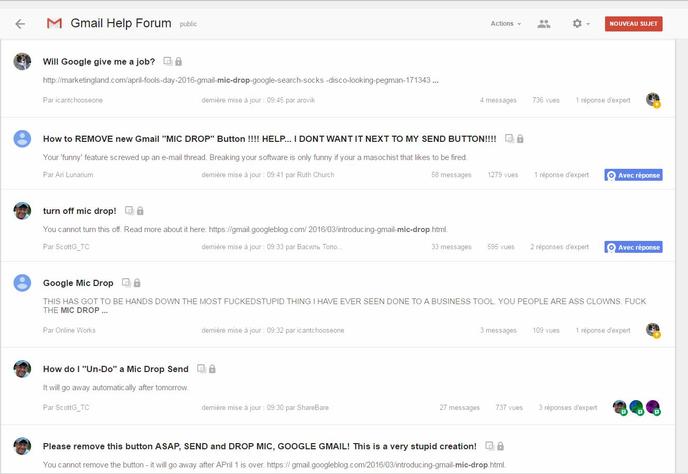Click 'Par Online Works' author text
Viewport: 688px width, 474px height.
point(69,330)
